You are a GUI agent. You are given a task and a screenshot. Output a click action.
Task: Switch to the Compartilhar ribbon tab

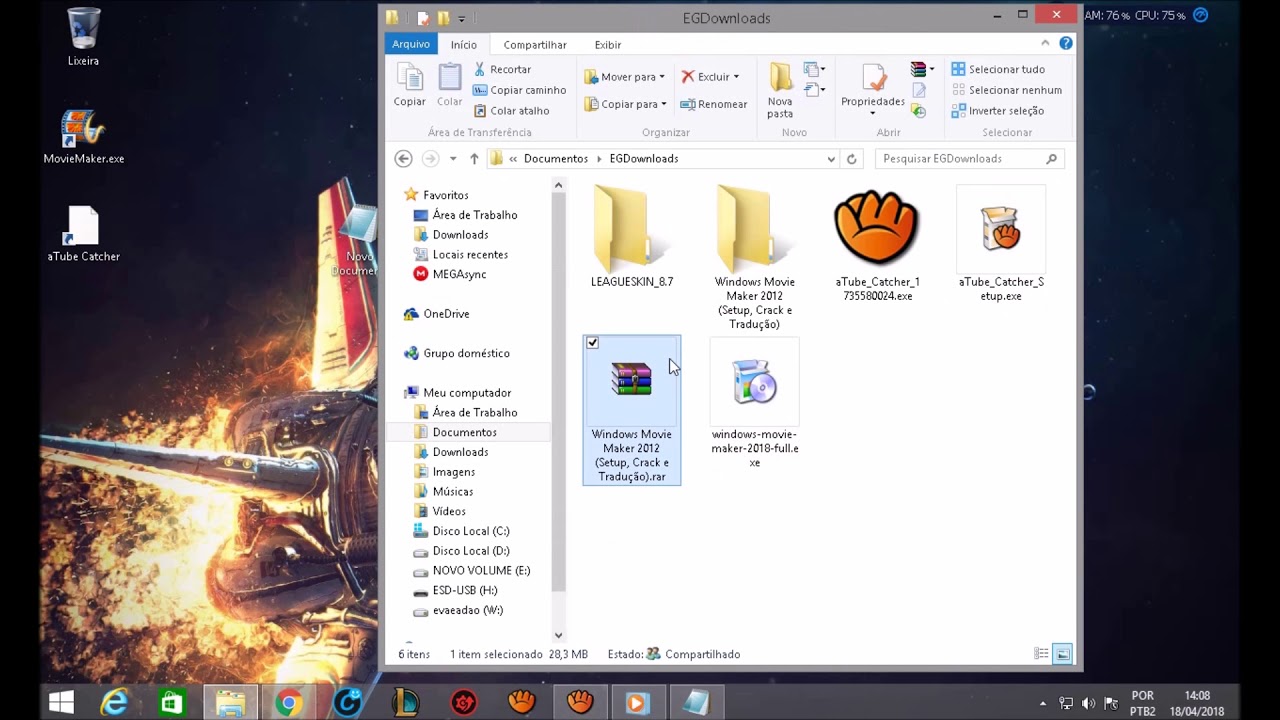[x=535, y=45]
